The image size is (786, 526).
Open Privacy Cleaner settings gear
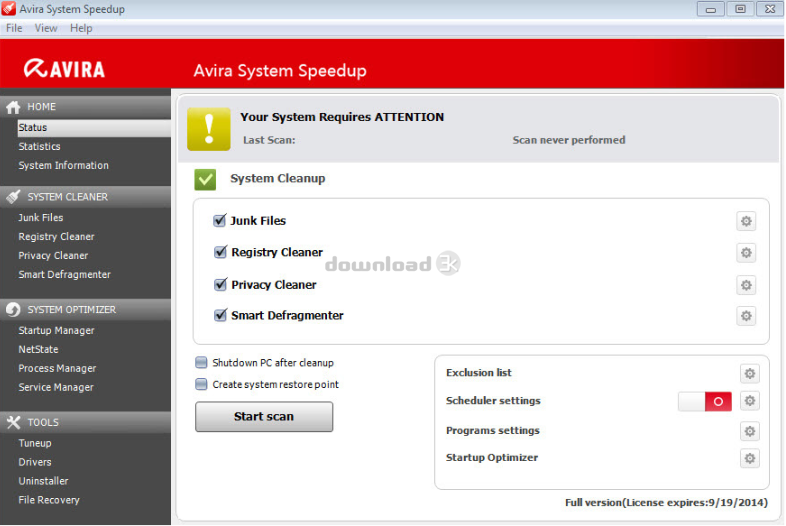click(x=746, y=285)
